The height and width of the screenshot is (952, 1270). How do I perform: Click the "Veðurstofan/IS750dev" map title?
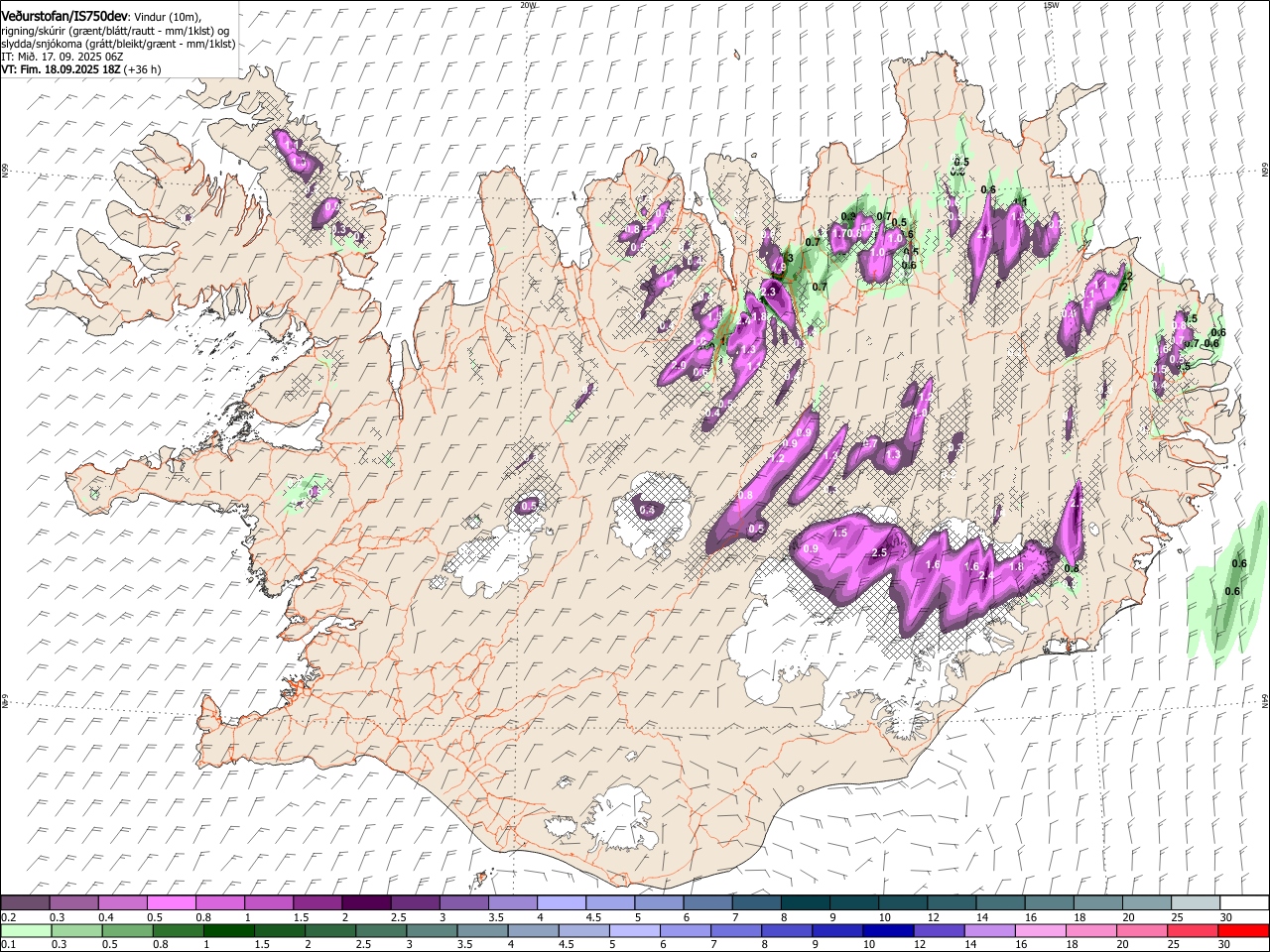(63, 16)
